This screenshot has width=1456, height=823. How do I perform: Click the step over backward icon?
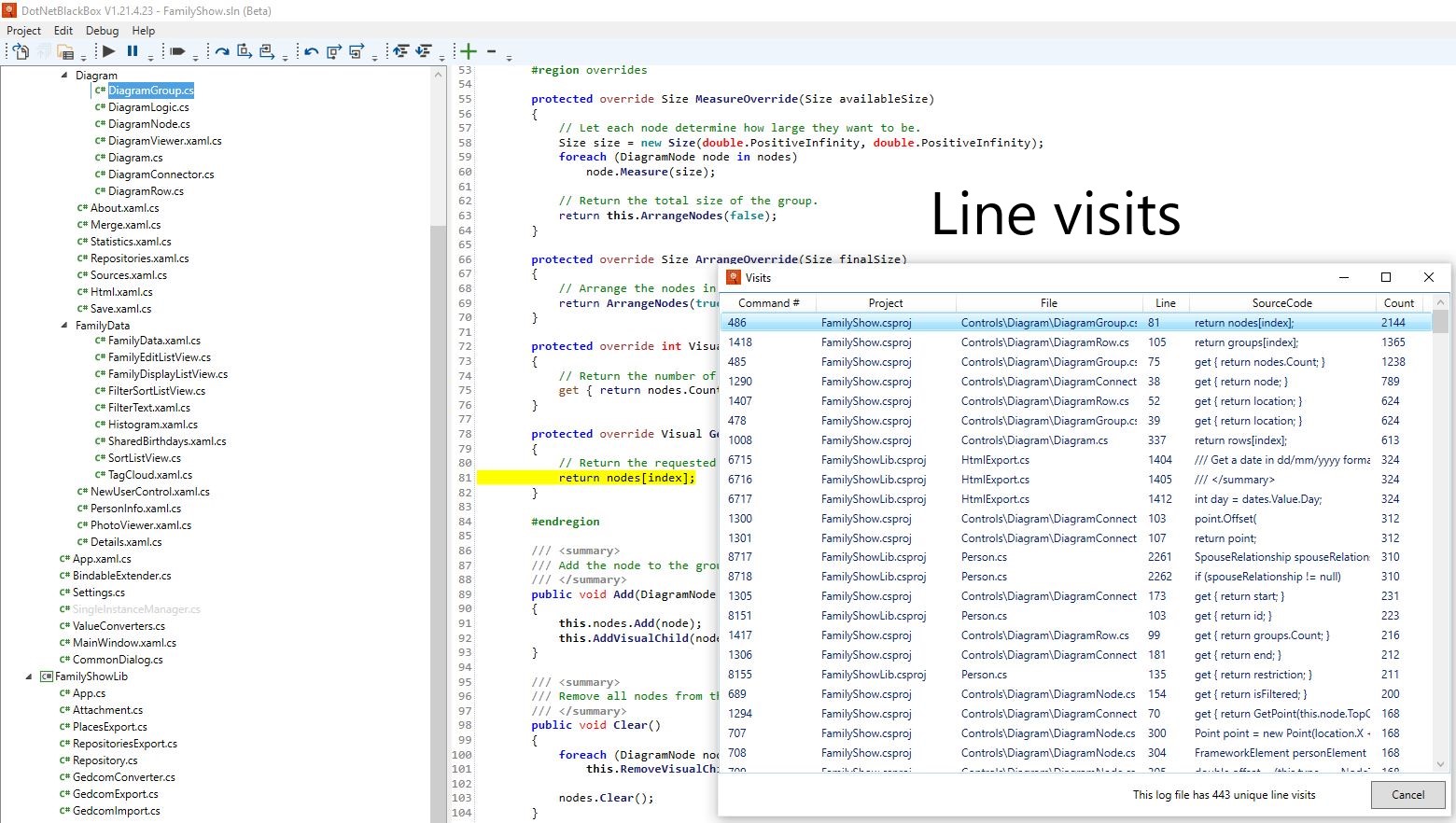pyautogui.click(x=357, y=51)
